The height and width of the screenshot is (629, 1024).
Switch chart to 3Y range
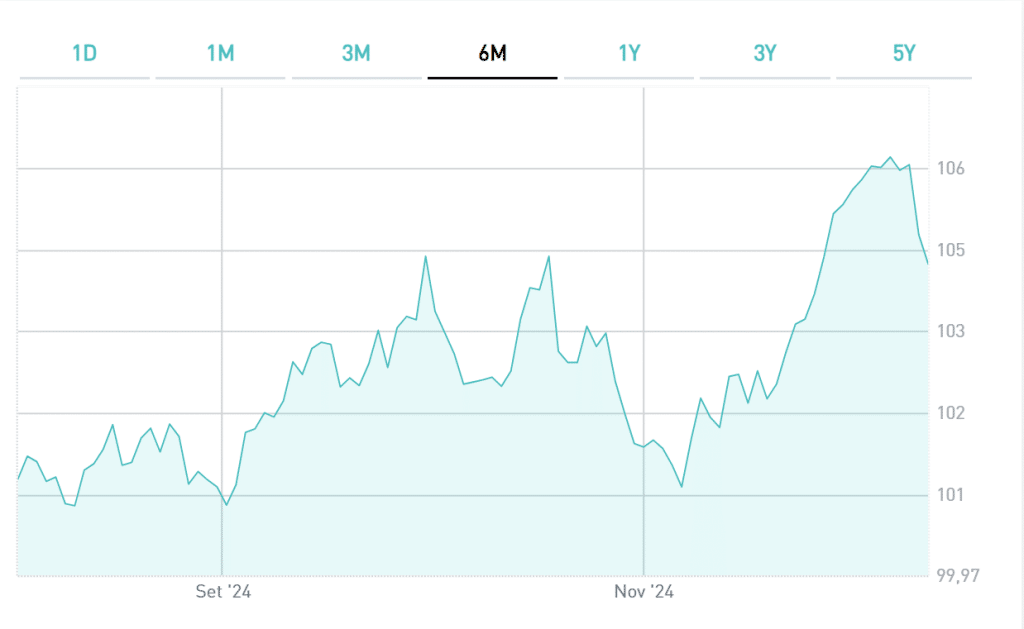coord(764,54)
